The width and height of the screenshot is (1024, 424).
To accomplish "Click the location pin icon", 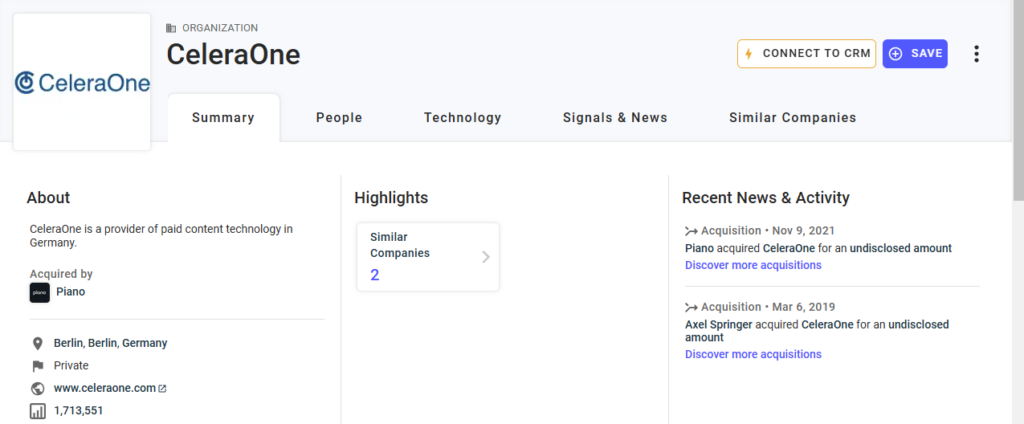I will 38,343.
